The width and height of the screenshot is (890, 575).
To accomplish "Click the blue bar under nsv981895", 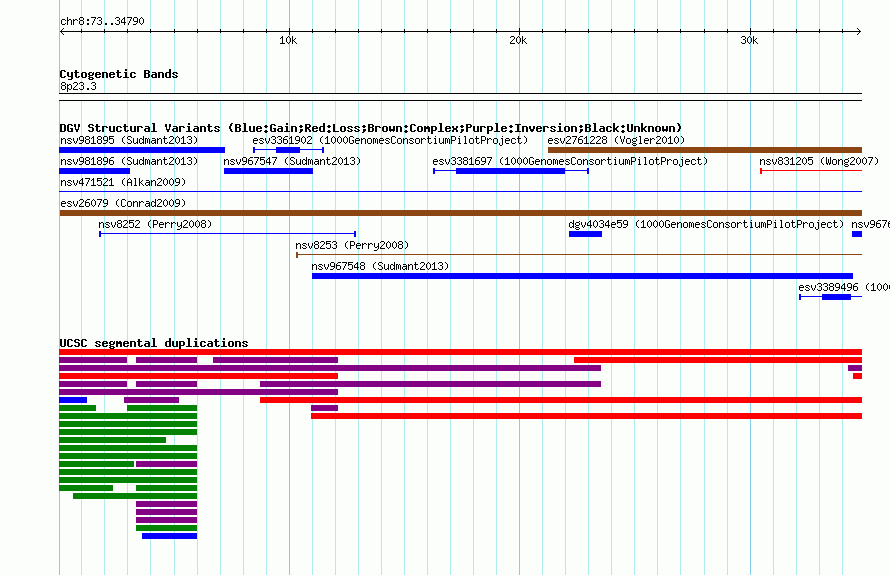I will (x=142, y=150).
